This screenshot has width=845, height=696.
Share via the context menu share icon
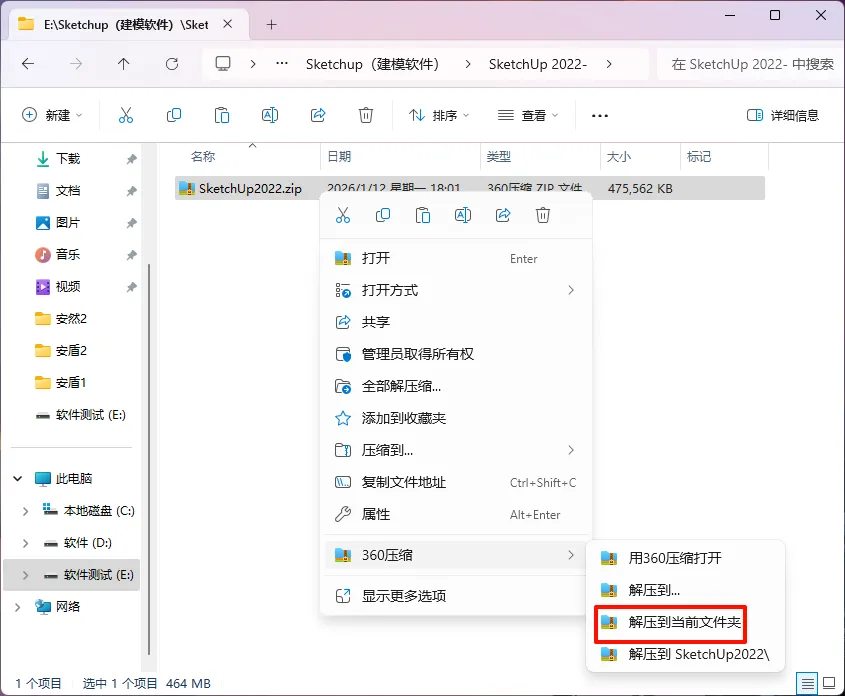click(503, 215)
